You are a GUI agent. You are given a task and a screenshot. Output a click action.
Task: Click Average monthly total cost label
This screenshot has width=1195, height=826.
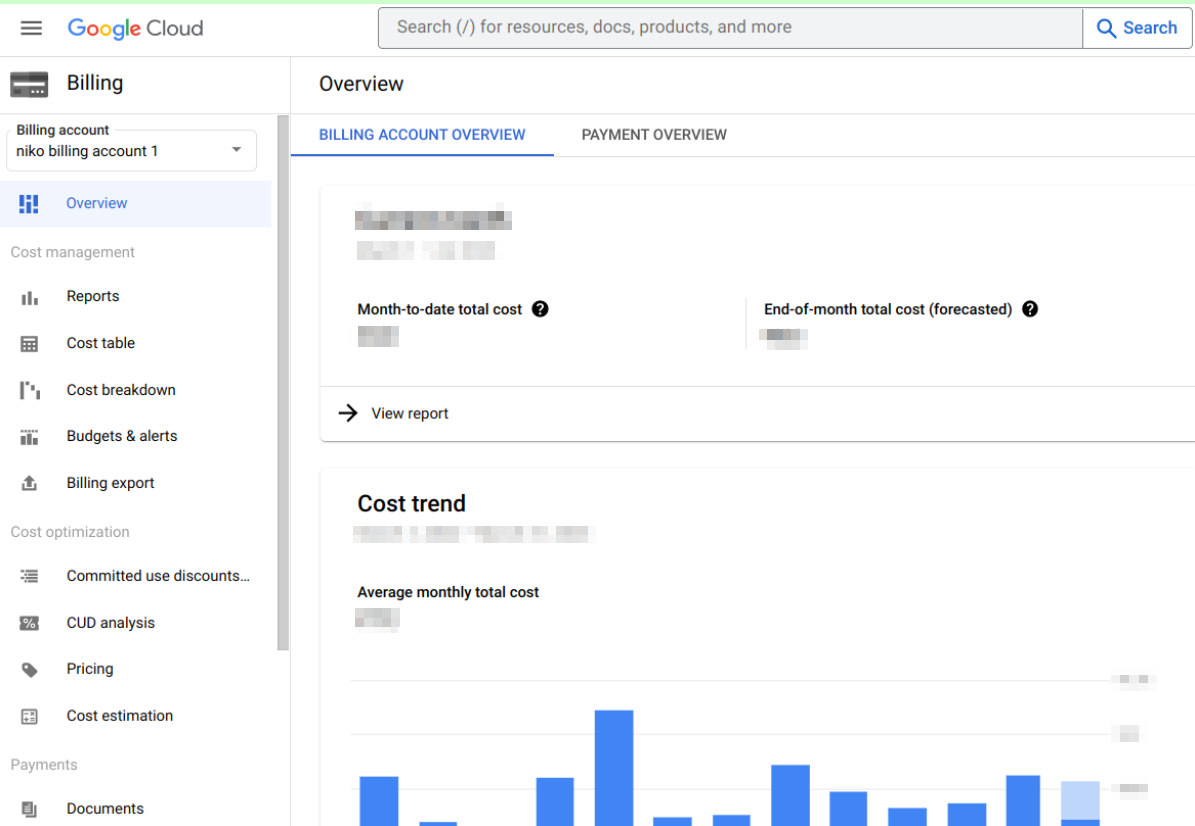click(x=448, y=592)
